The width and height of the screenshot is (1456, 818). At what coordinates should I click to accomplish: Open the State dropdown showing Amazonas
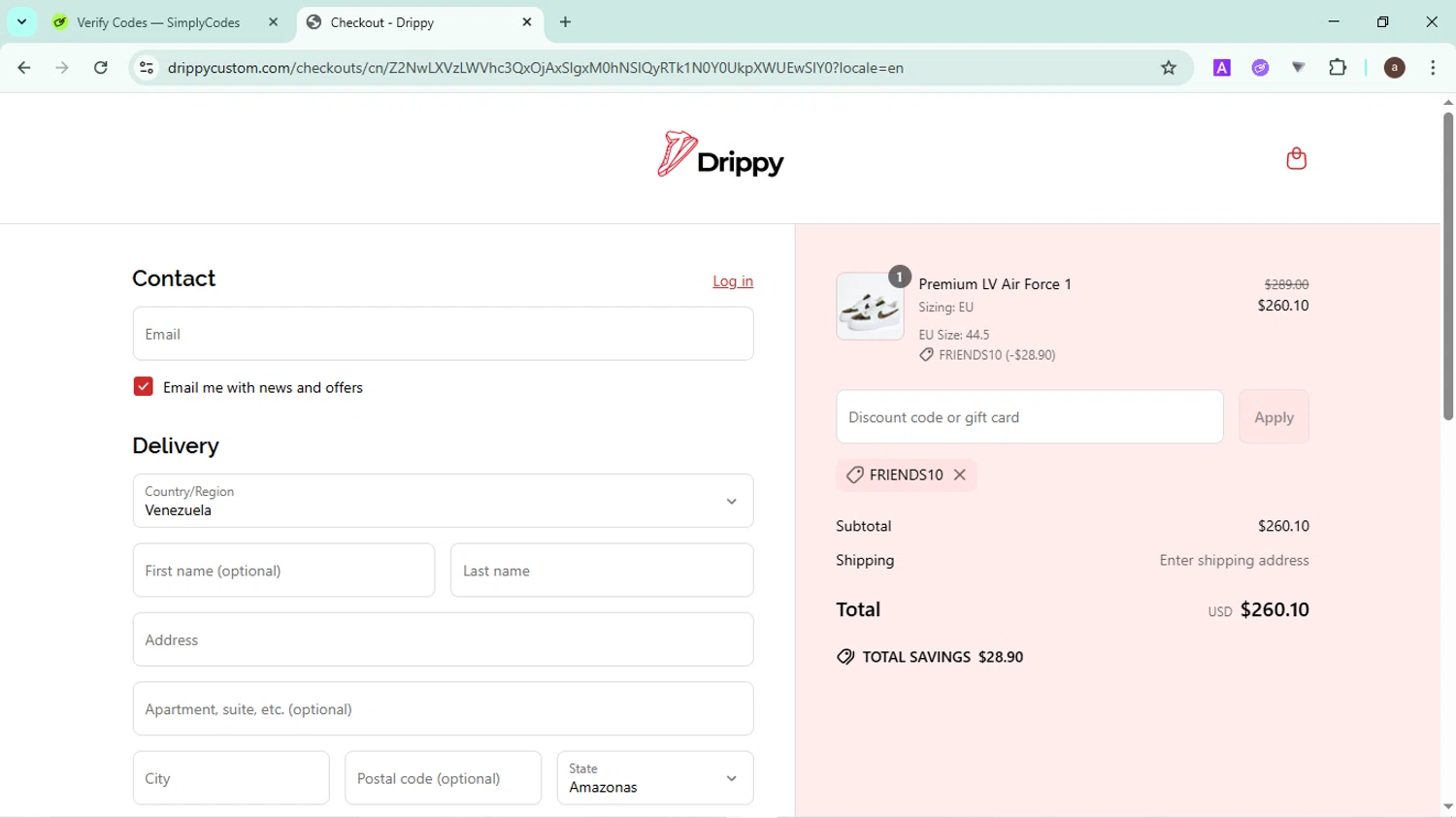pyautogui.click(x=655, y=778)
